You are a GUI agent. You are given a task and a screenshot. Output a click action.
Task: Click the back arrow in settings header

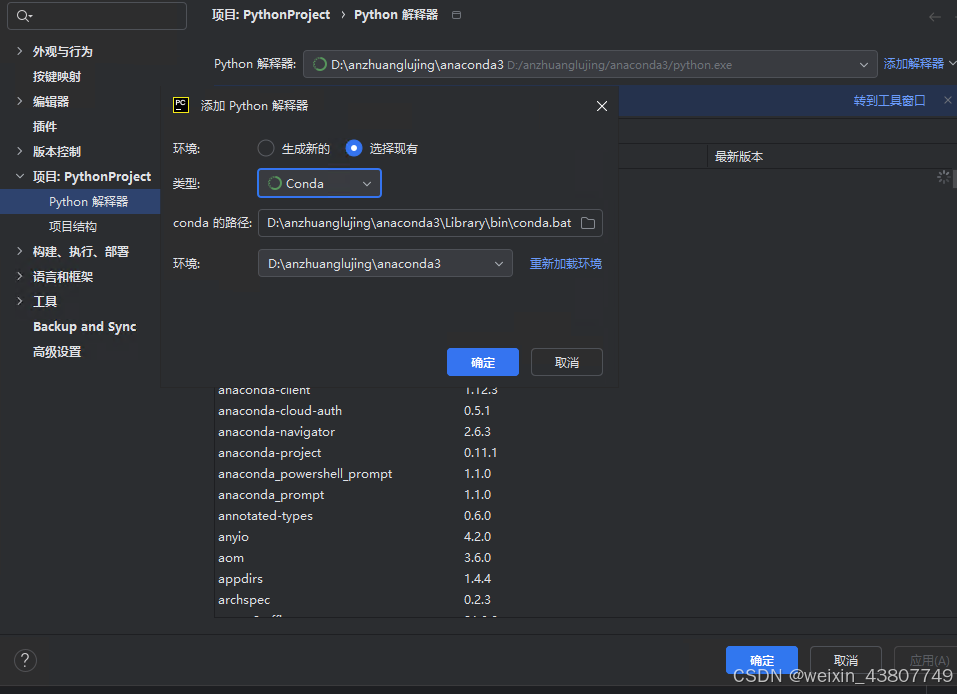(934, 16)
